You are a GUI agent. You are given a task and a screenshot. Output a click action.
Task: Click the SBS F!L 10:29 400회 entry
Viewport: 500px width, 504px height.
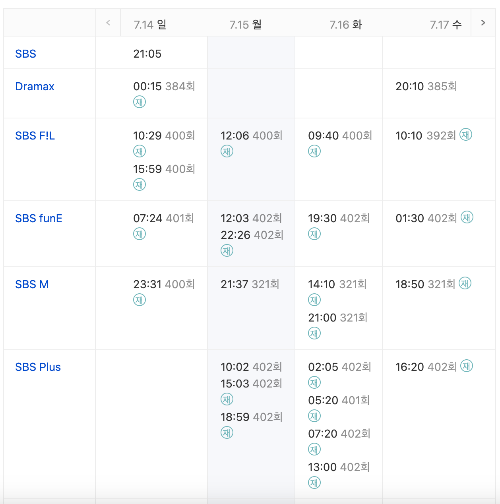pos(164,136)
